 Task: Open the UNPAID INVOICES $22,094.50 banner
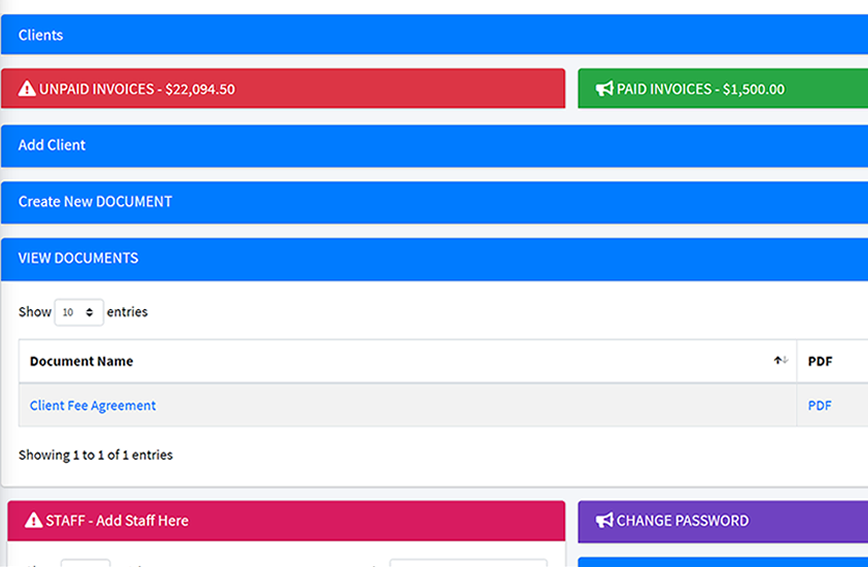[283, 89]
